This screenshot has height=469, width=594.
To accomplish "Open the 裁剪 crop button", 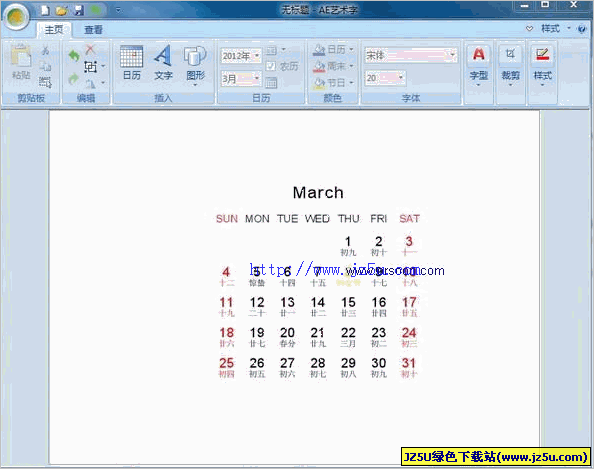I will pos(510,66).
